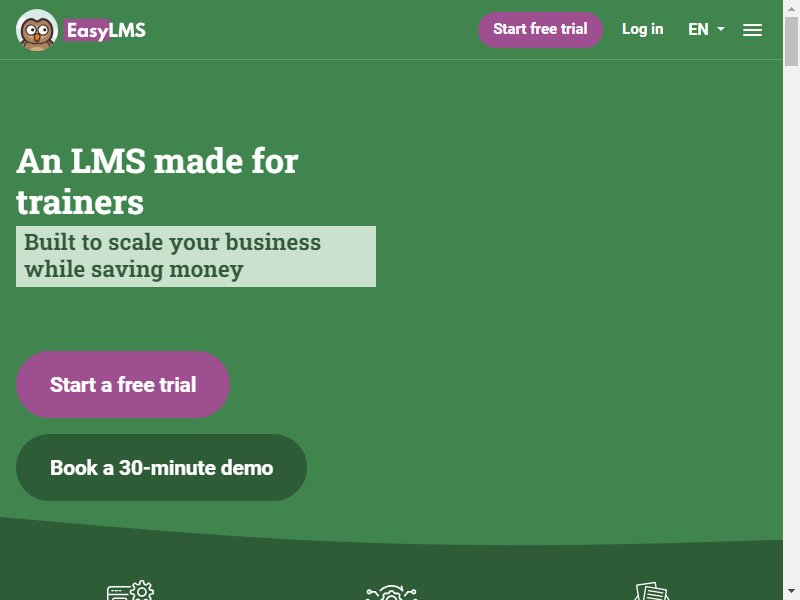Open the Log in page

[x=642, y=29]
